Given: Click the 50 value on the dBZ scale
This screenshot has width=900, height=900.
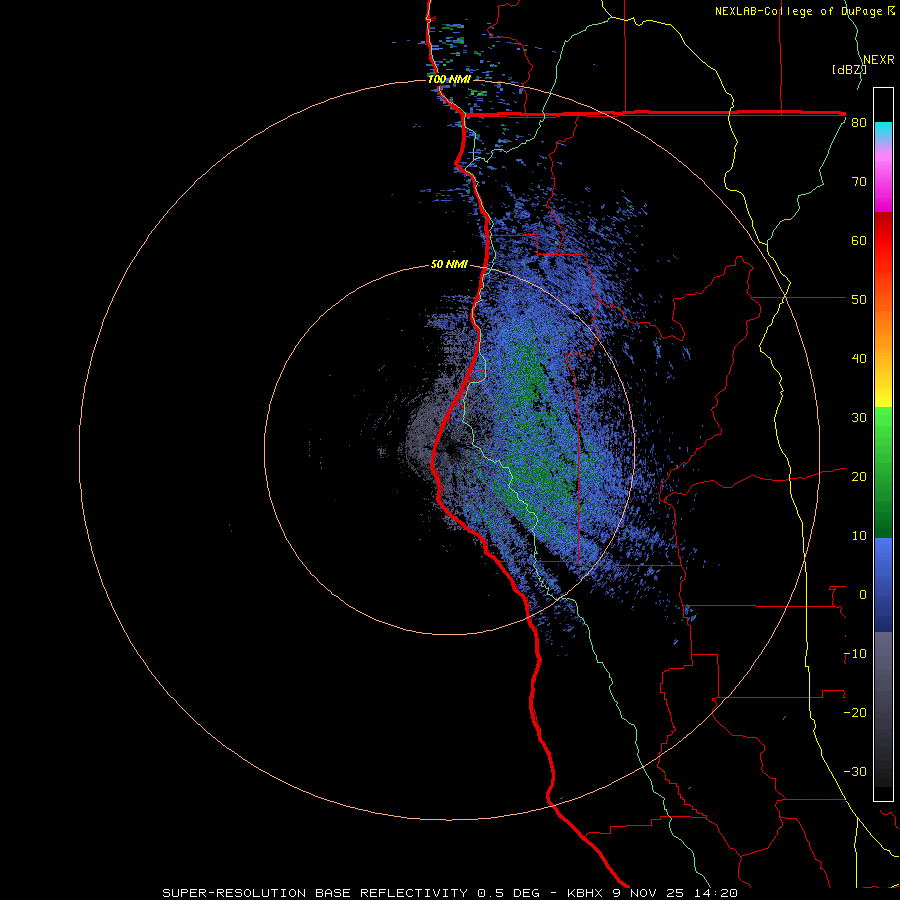Looking at the screenshot, I should (859, 300).
